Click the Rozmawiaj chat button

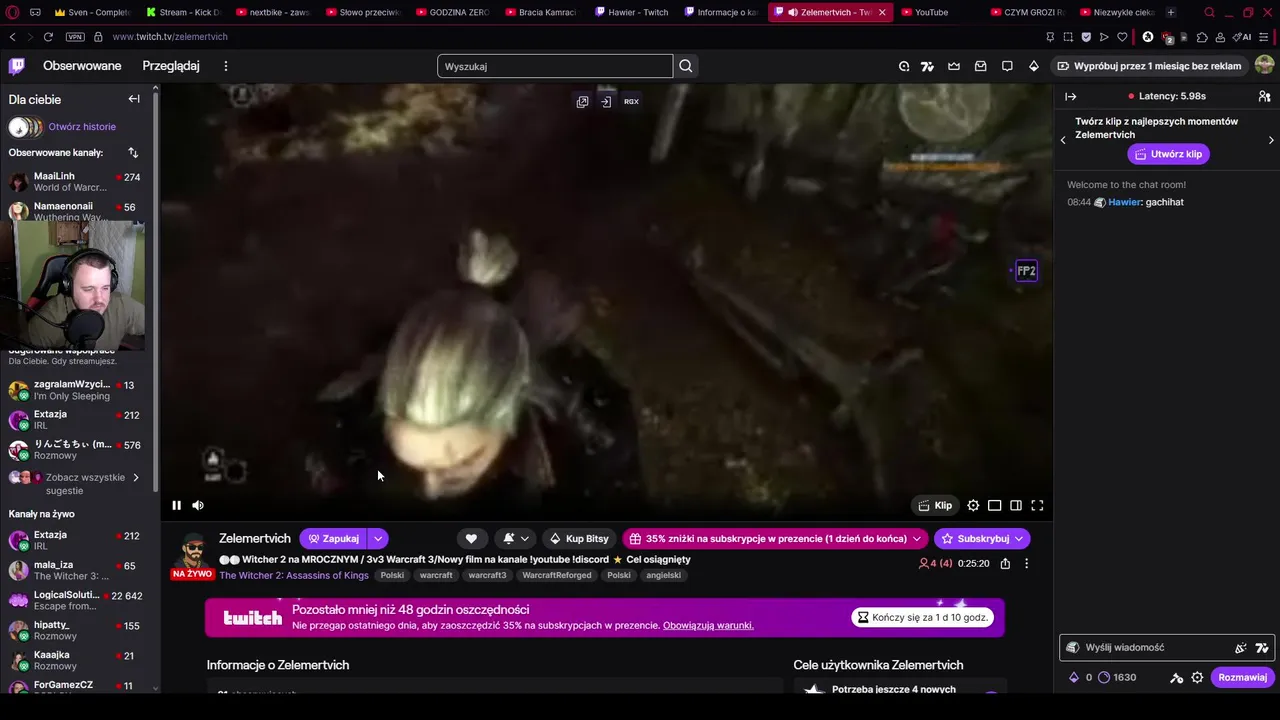pos(1242,677)
